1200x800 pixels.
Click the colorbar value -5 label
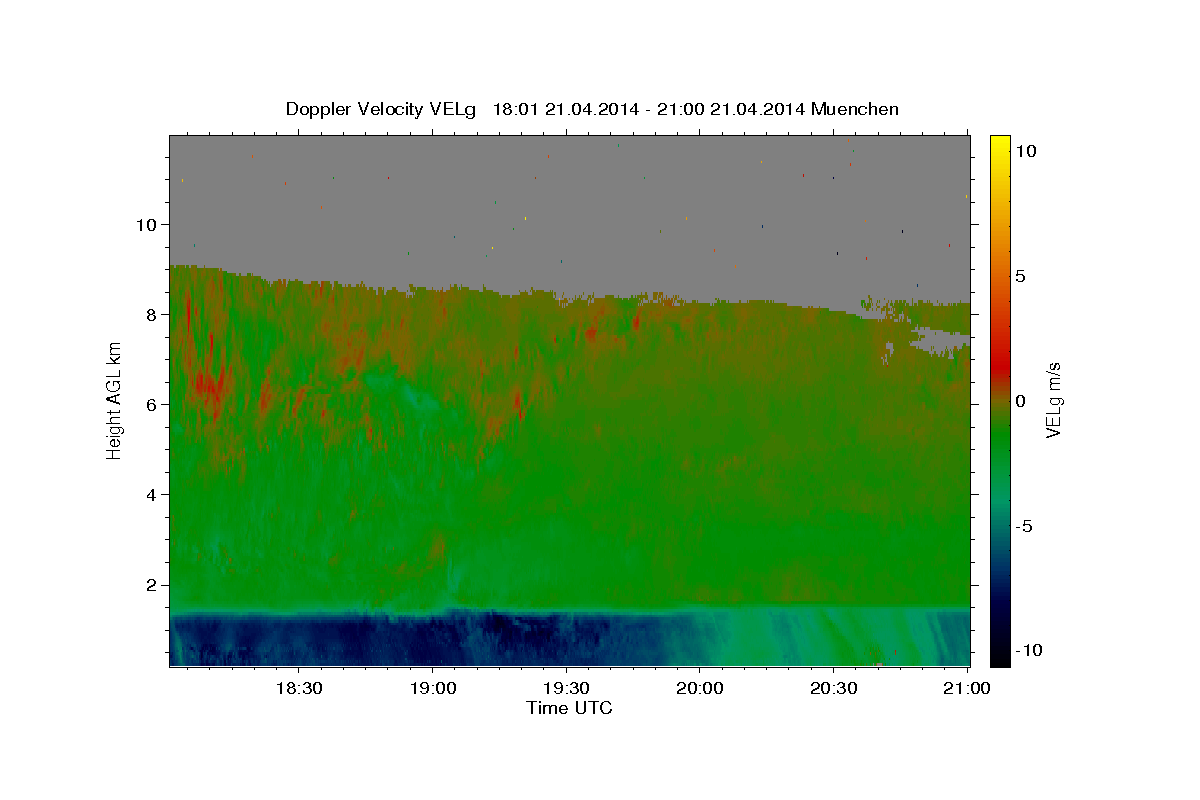(x=1024, y=526)
